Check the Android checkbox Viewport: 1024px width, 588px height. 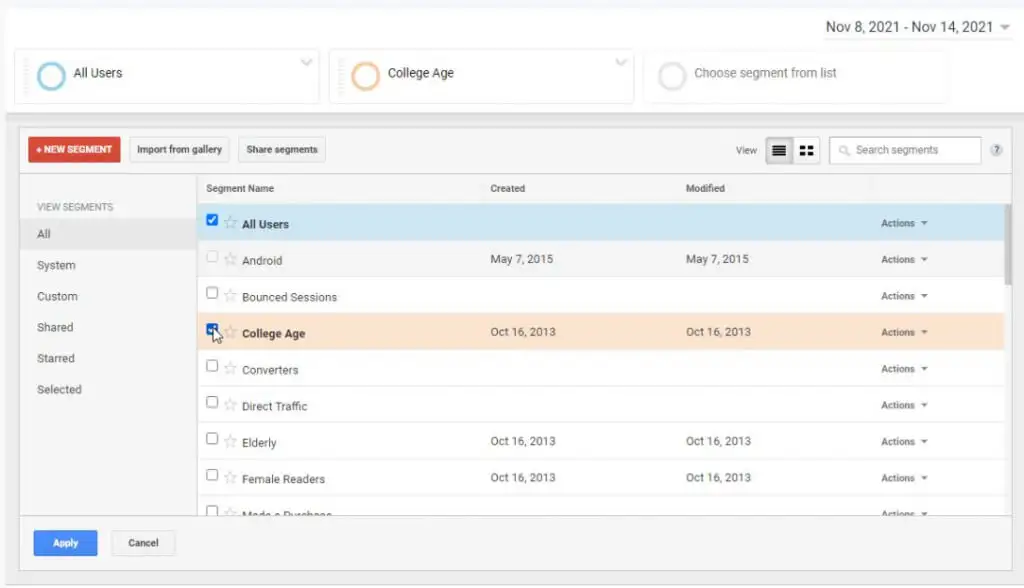(212, 257)
